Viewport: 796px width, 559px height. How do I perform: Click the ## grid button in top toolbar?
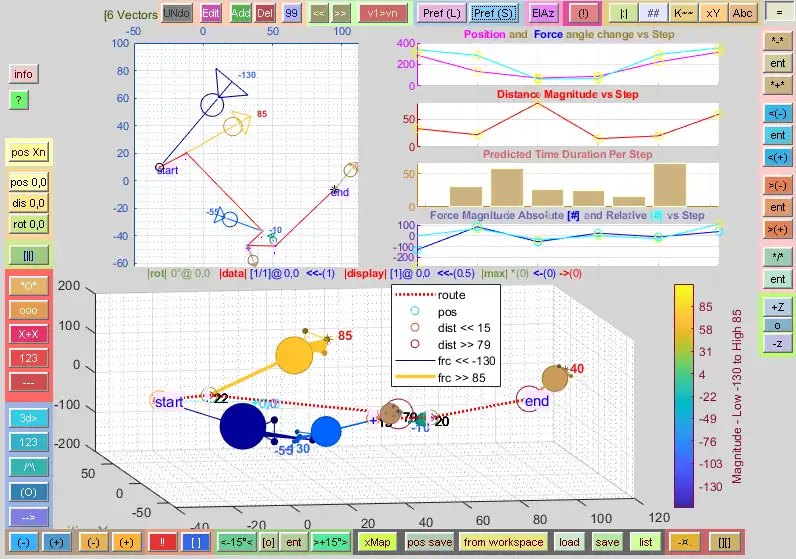pos(653,14)
